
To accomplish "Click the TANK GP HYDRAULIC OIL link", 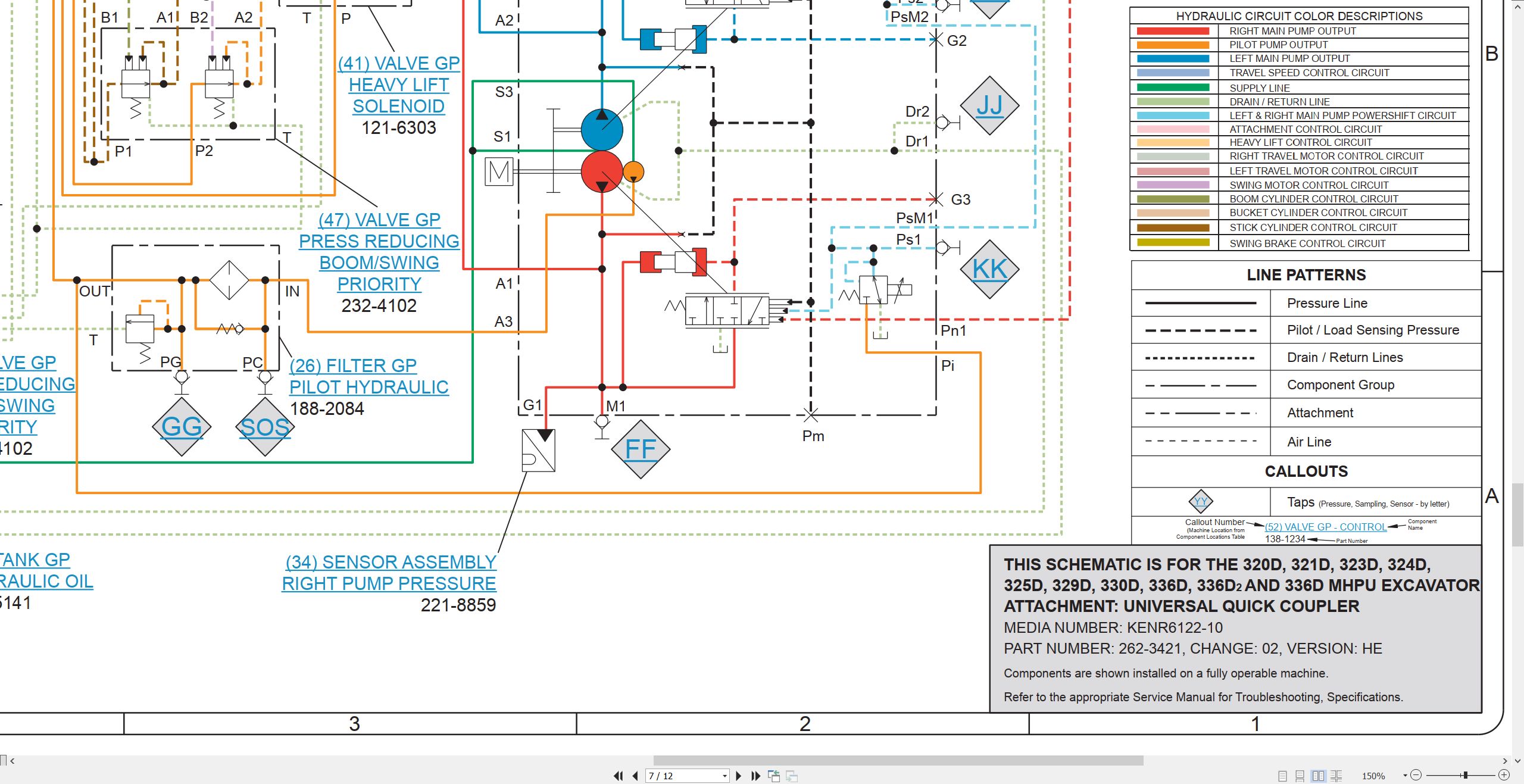I will (x=46, y=570).
